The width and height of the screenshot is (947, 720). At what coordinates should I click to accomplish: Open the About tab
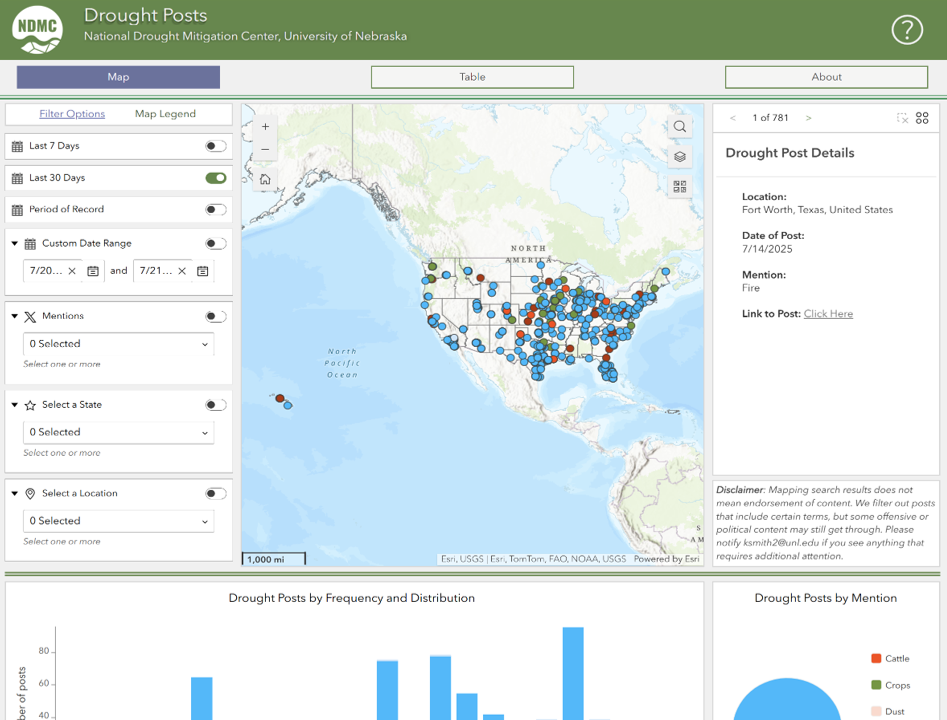point(826,77)
